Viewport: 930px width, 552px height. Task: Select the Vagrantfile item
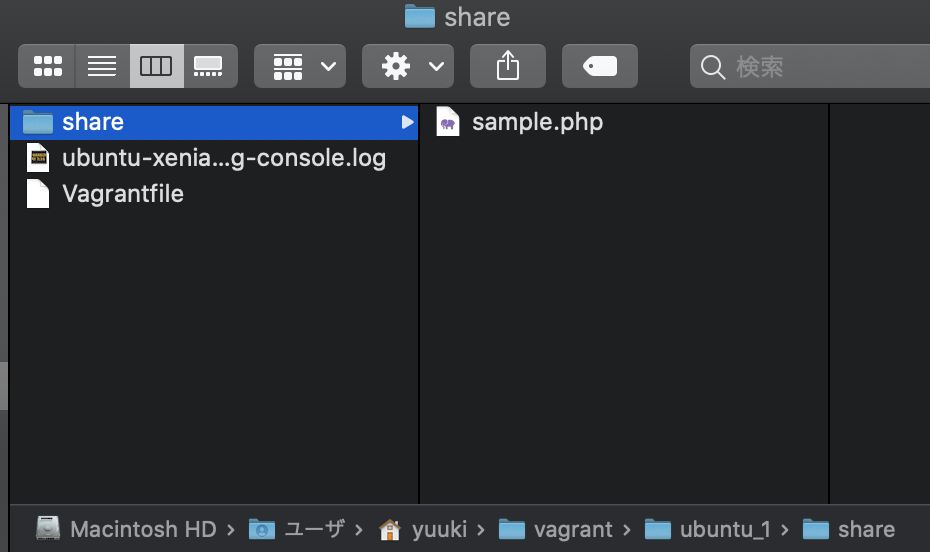point(122,194)
